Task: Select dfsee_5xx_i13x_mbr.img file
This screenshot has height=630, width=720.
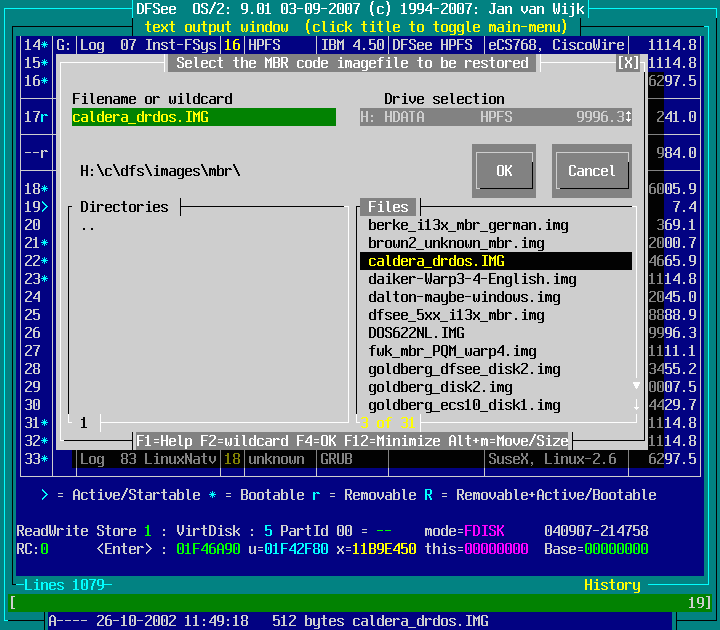Action: [456, 315]
